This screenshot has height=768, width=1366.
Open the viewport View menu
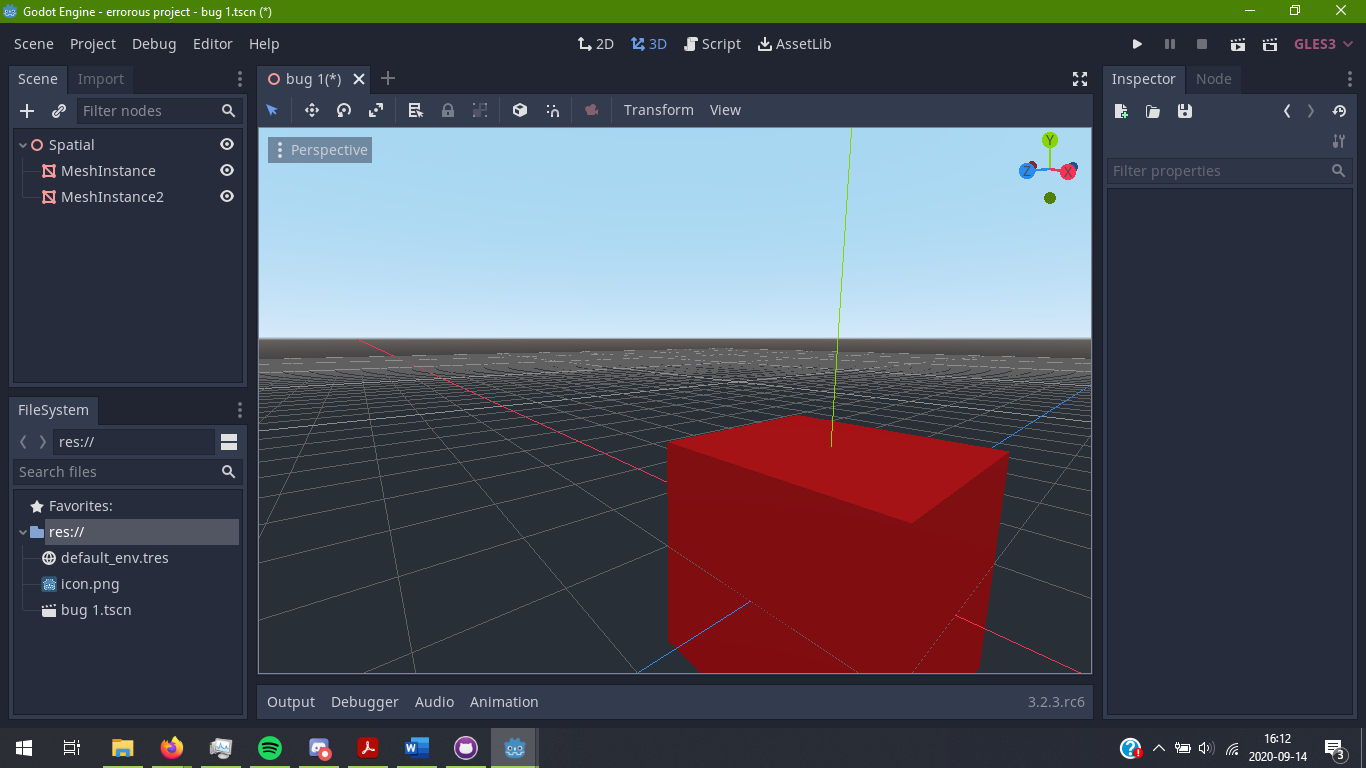[725, 110]
